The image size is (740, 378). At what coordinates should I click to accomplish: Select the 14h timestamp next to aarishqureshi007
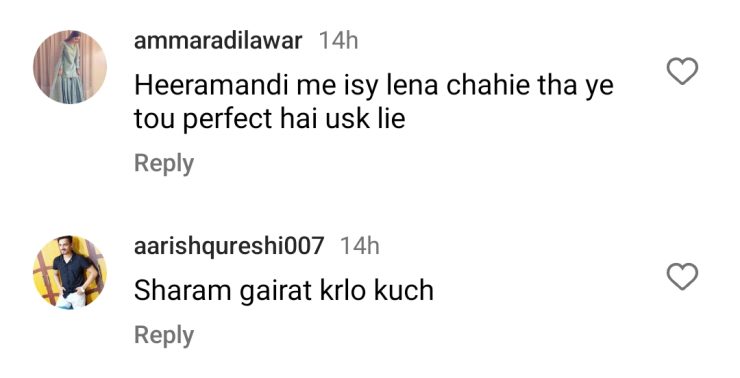click(360, 246)
